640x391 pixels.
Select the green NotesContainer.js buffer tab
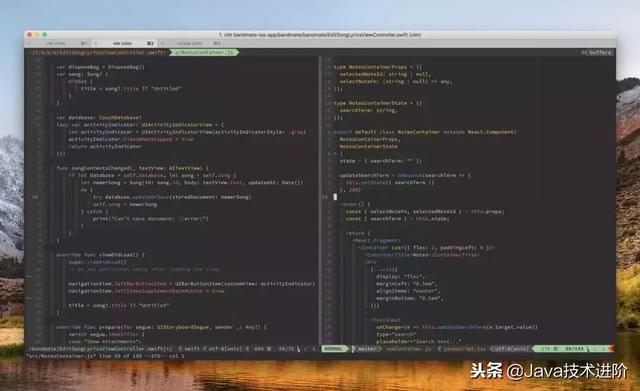tap(204, 52)
